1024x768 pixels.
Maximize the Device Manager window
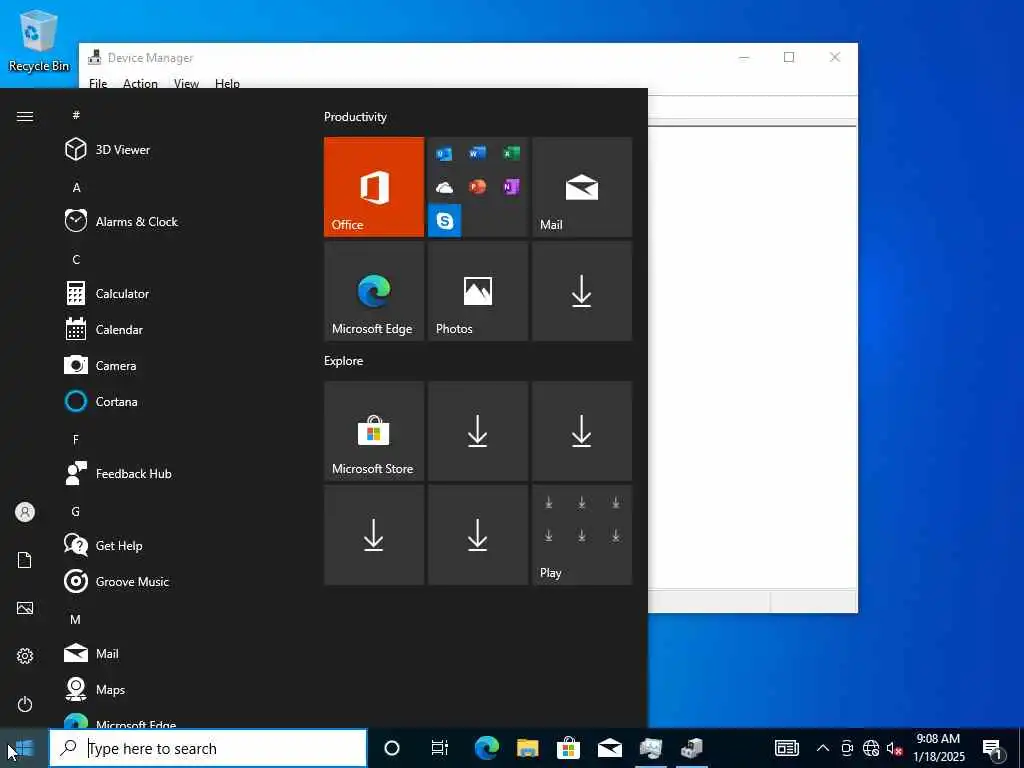click(789, 57)
